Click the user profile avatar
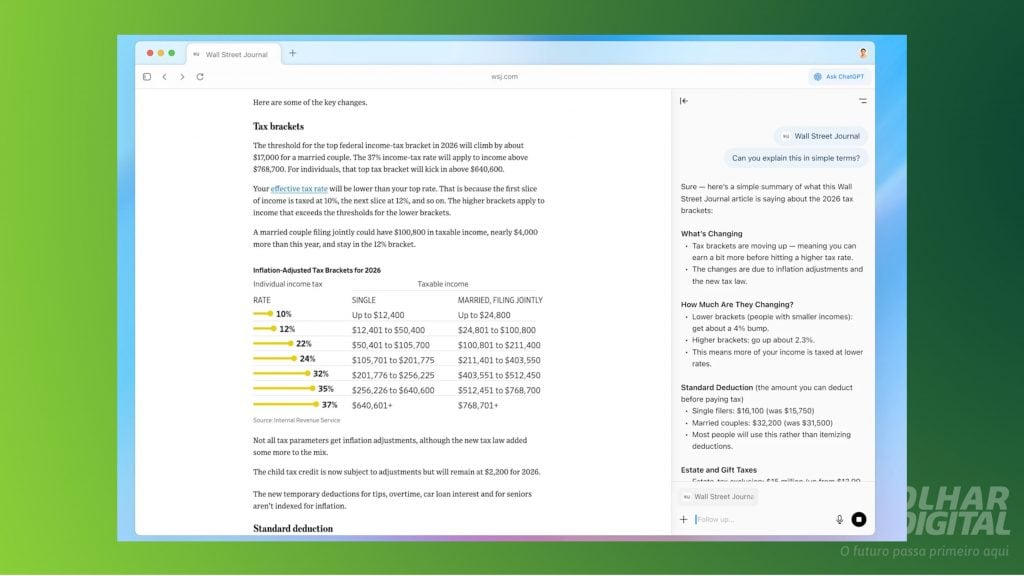1024x576 pixels. click(862, 53)
